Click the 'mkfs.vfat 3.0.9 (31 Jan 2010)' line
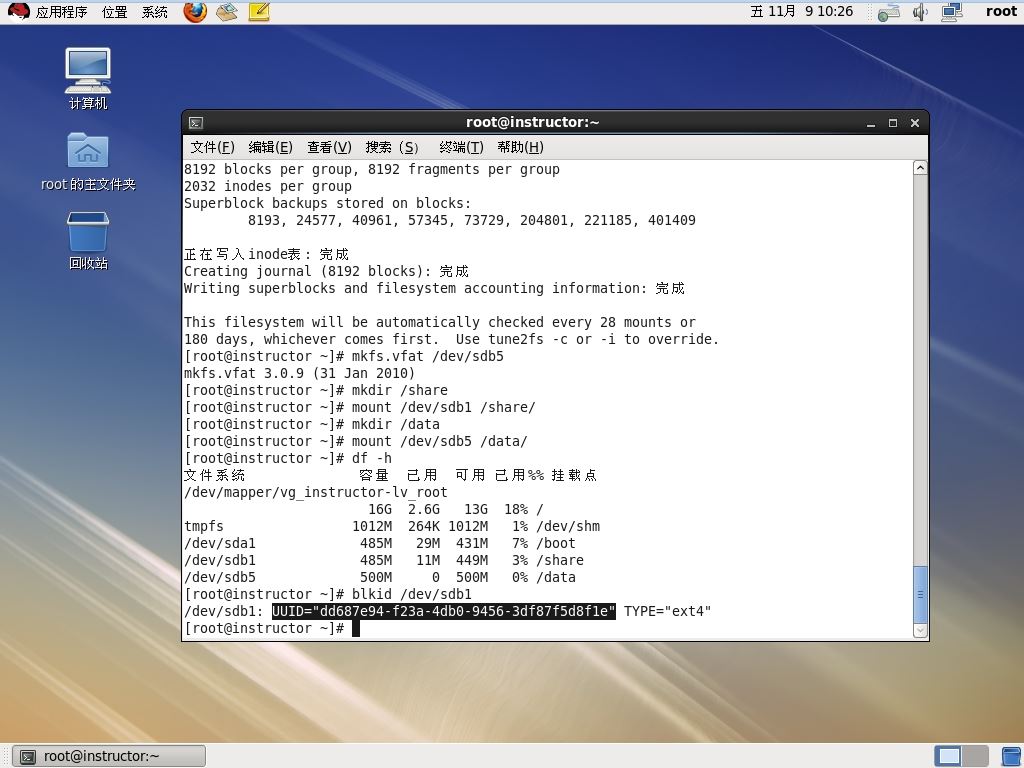Screen dimensions: 1024x768 (299, 374)
